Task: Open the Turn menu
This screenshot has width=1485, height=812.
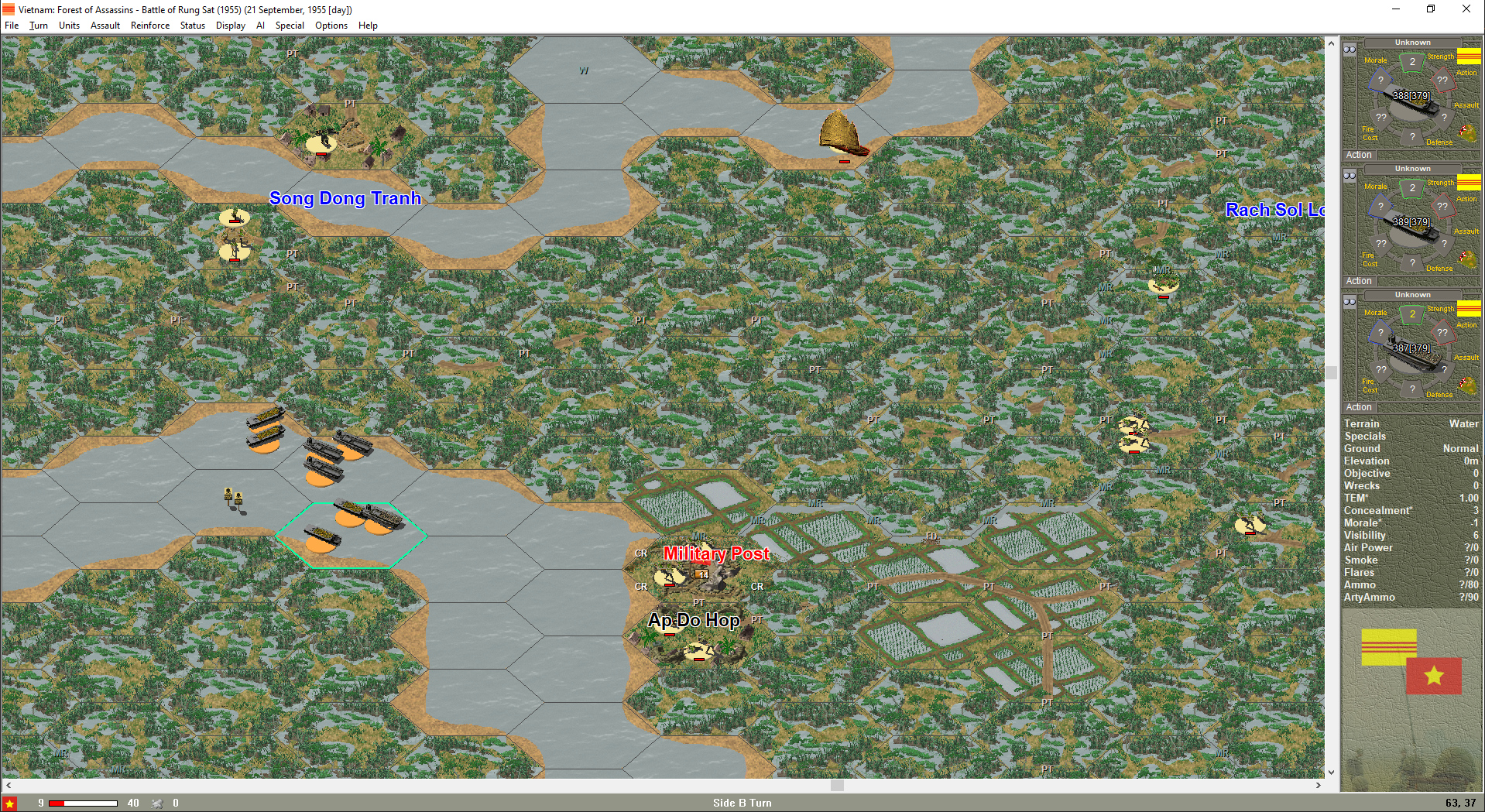Action: [x=39, y=26]
